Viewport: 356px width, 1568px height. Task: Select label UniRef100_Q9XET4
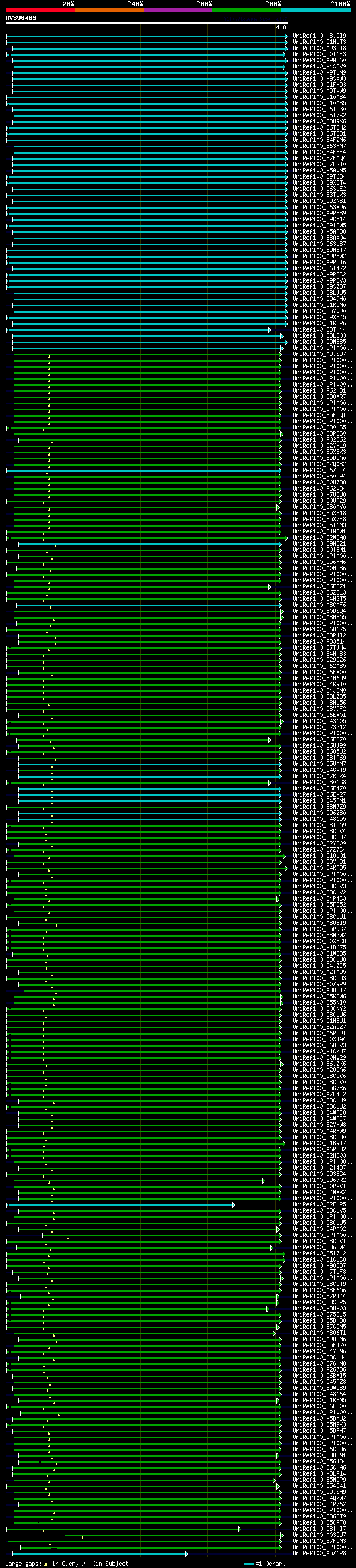coord(319,182)
